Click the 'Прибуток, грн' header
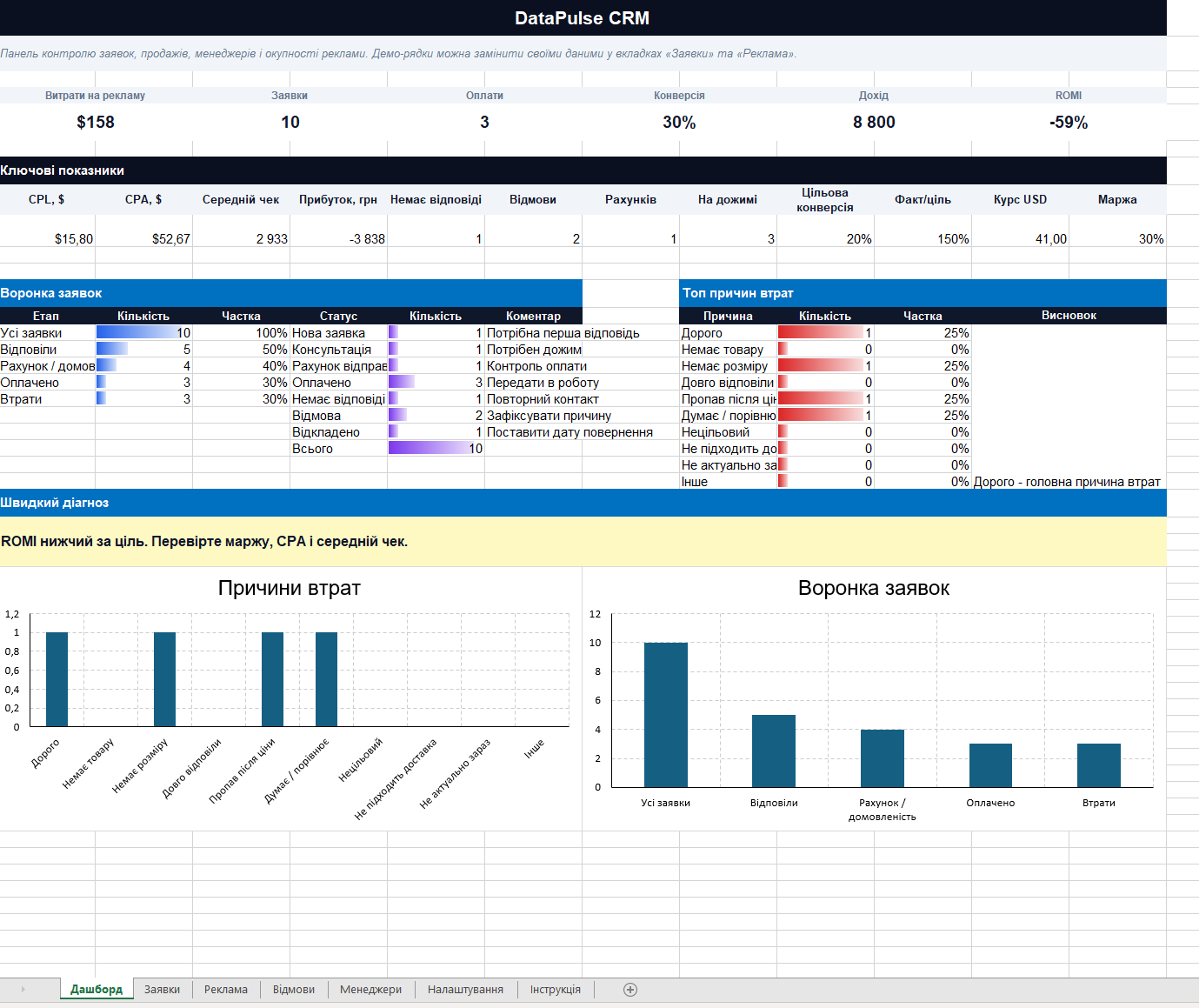The image size is (1199, 1008). point(338,199)
